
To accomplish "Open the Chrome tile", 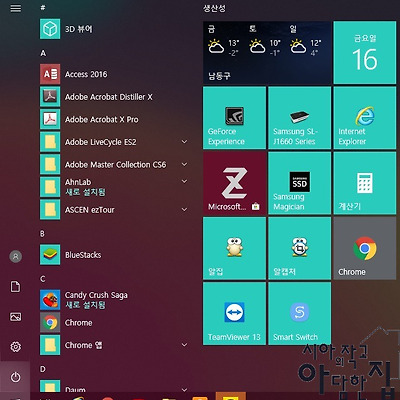I will coord(365,248).
